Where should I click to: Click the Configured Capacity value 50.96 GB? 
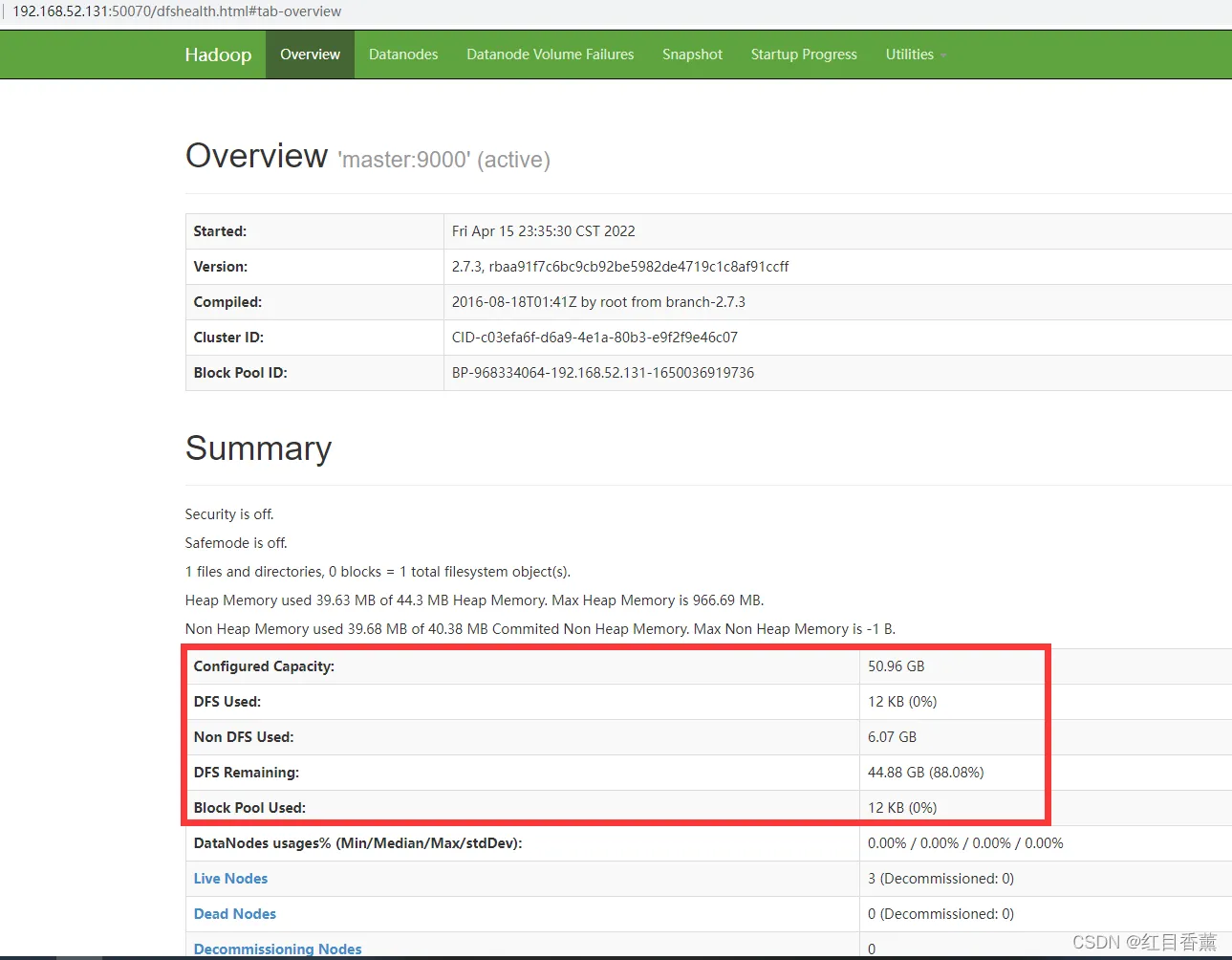tap(896, 666)
